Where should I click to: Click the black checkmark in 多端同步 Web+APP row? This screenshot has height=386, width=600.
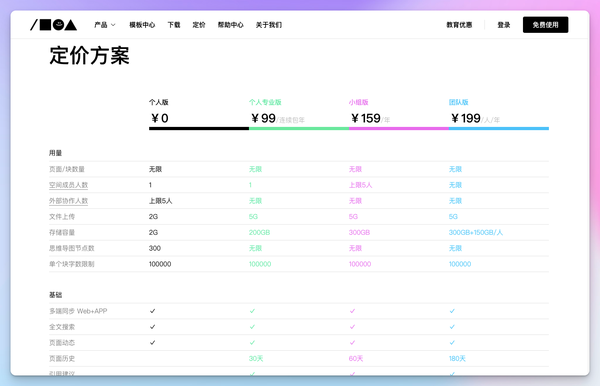point(152,311)
